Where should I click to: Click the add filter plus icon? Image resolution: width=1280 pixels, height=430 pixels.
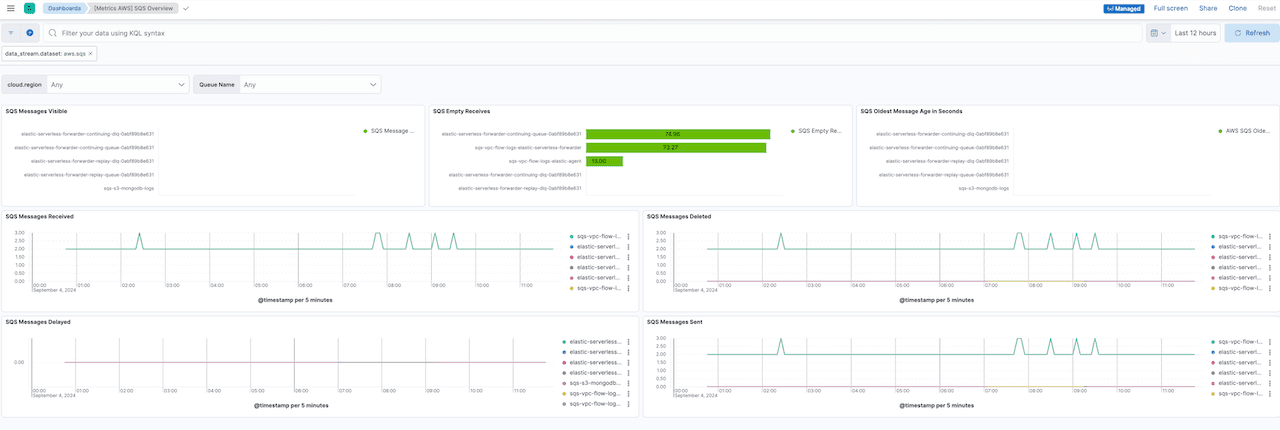tap(30, 33)
